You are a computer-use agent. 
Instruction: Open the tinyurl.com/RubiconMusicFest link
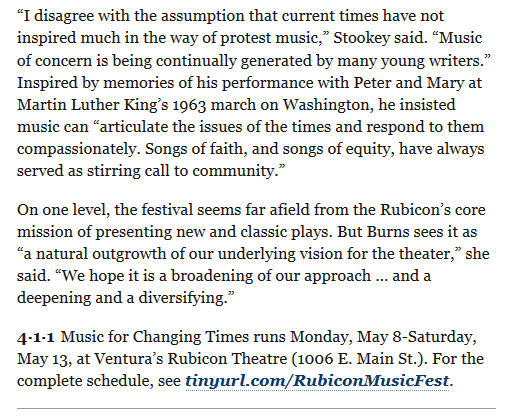coord(317,381)
